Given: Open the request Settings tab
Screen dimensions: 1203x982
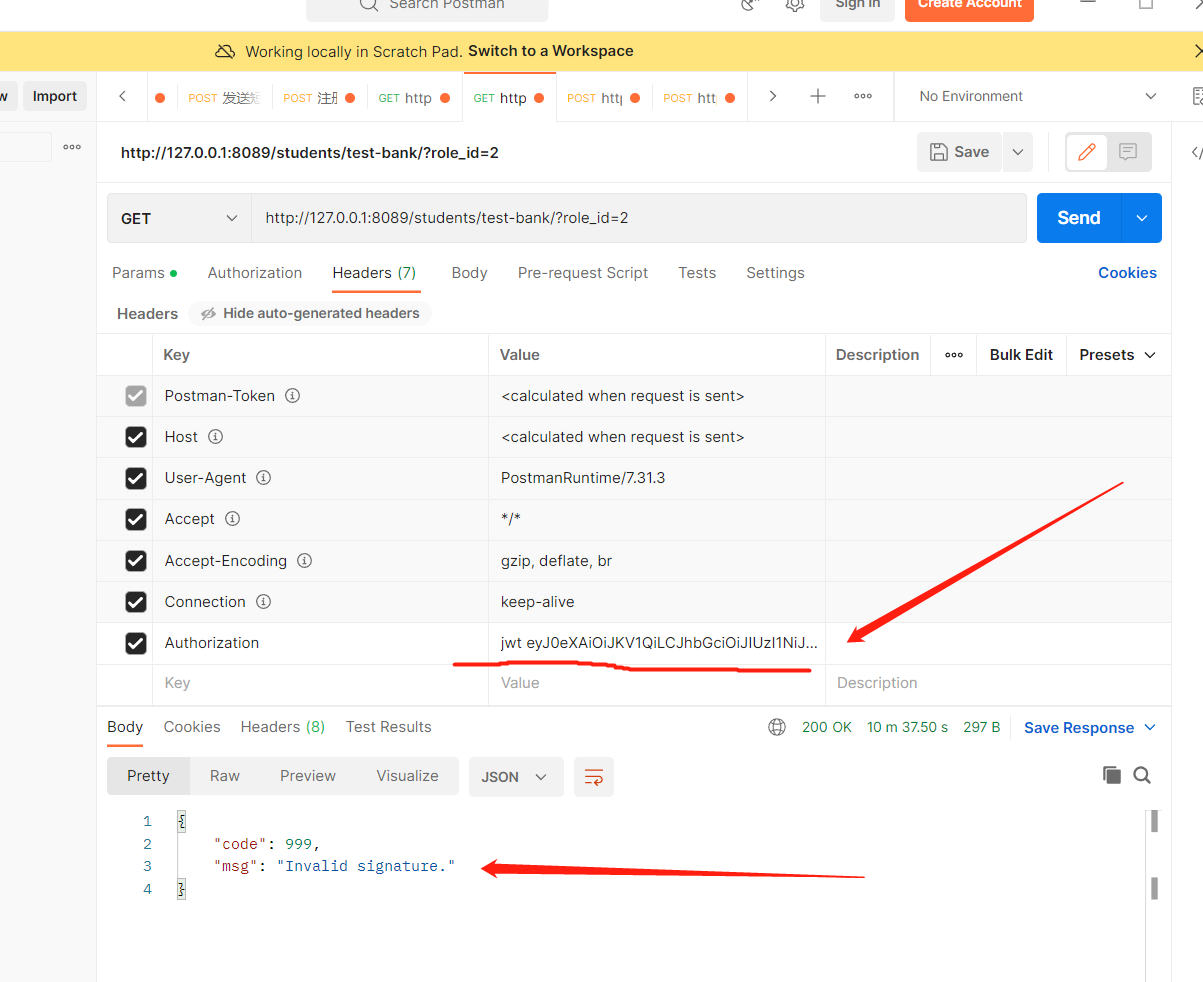Looking at the screenshot, I should tap(775, 273).
